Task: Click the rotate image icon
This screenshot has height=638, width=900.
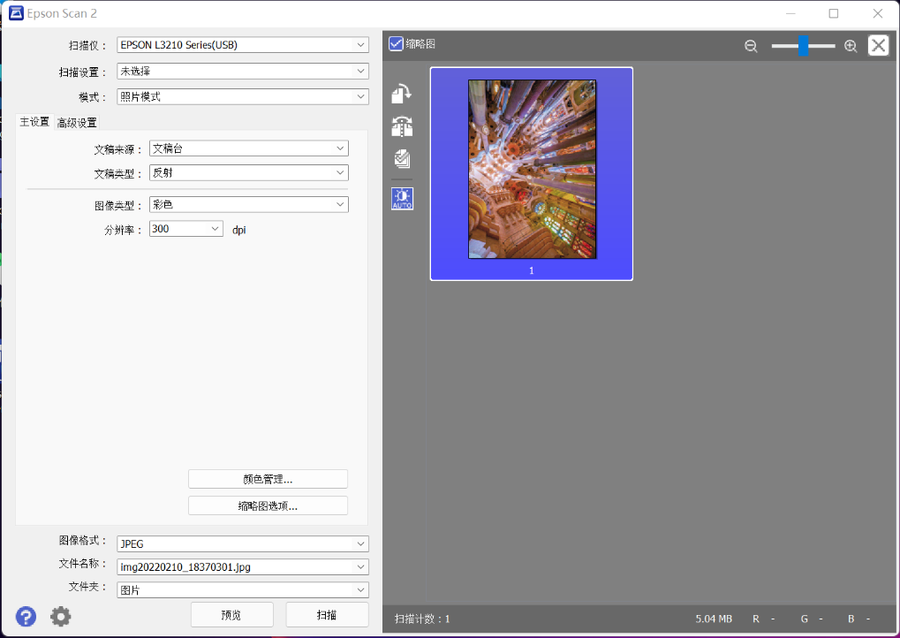Action: [402, 94]
